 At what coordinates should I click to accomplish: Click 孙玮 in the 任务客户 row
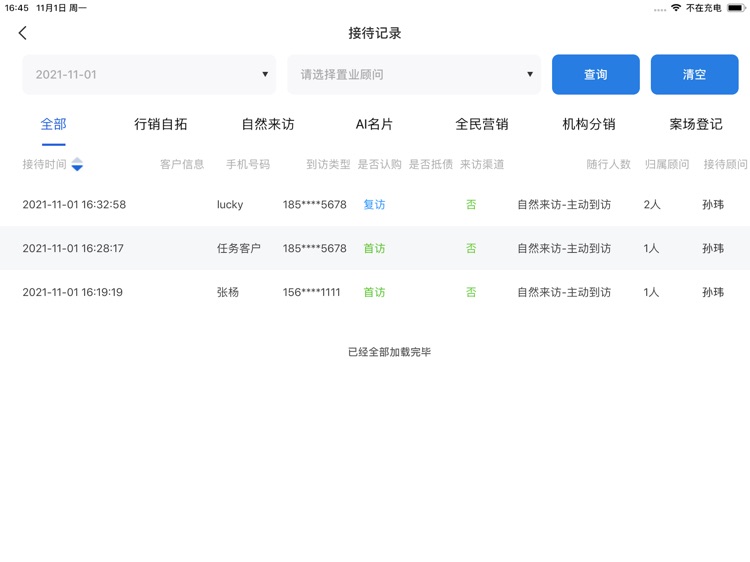click(x=713, y=248)
